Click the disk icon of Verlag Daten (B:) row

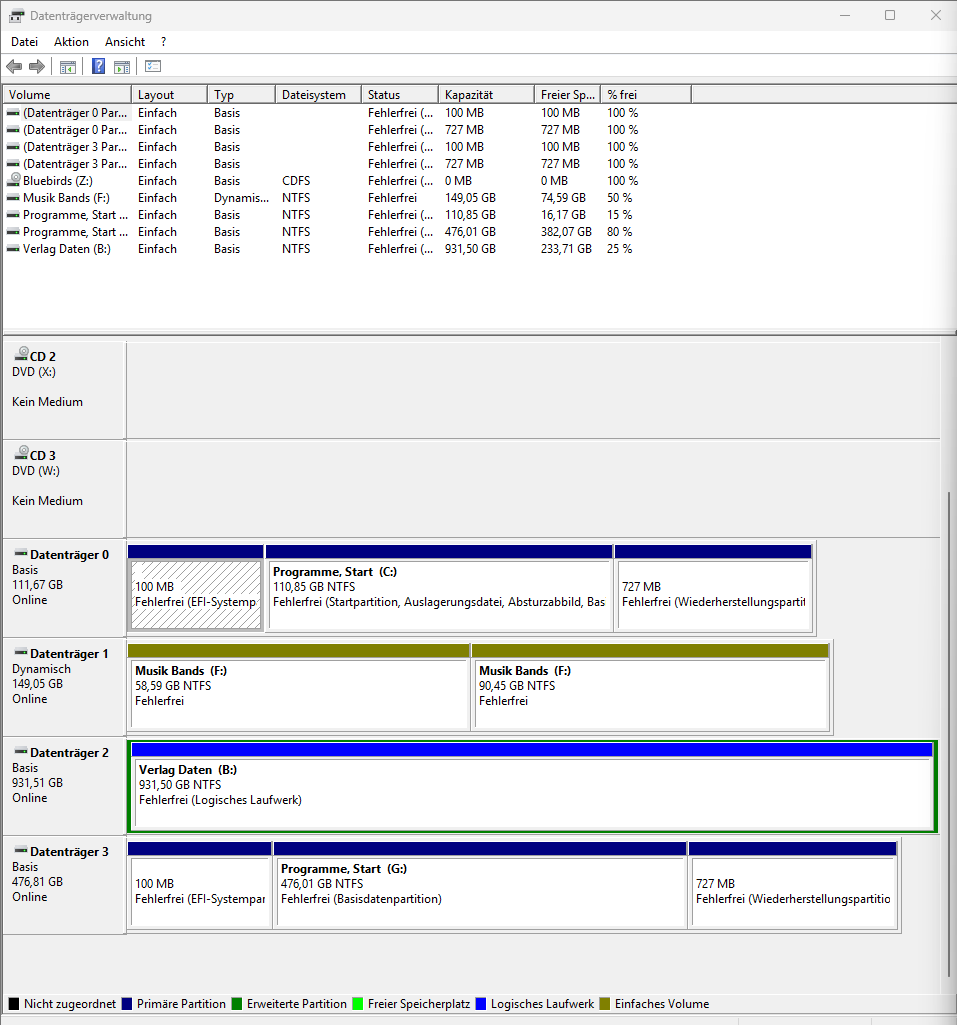tap(13, 248)
